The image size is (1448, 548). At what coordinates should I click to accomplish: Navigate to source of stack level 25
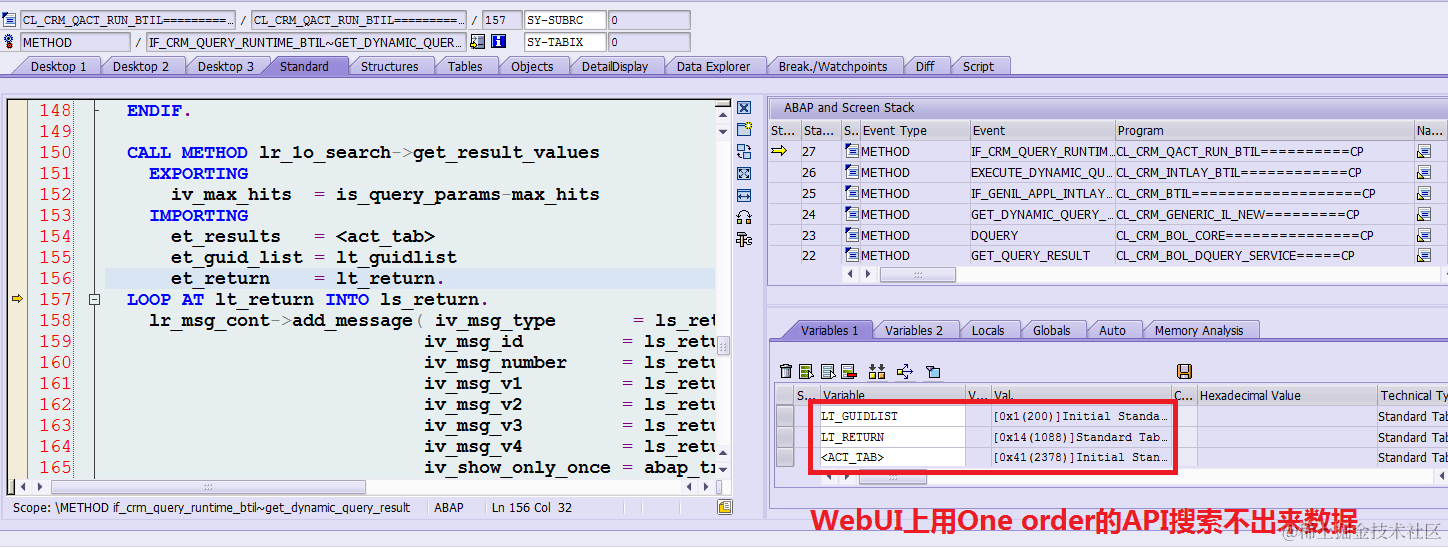1424,194
